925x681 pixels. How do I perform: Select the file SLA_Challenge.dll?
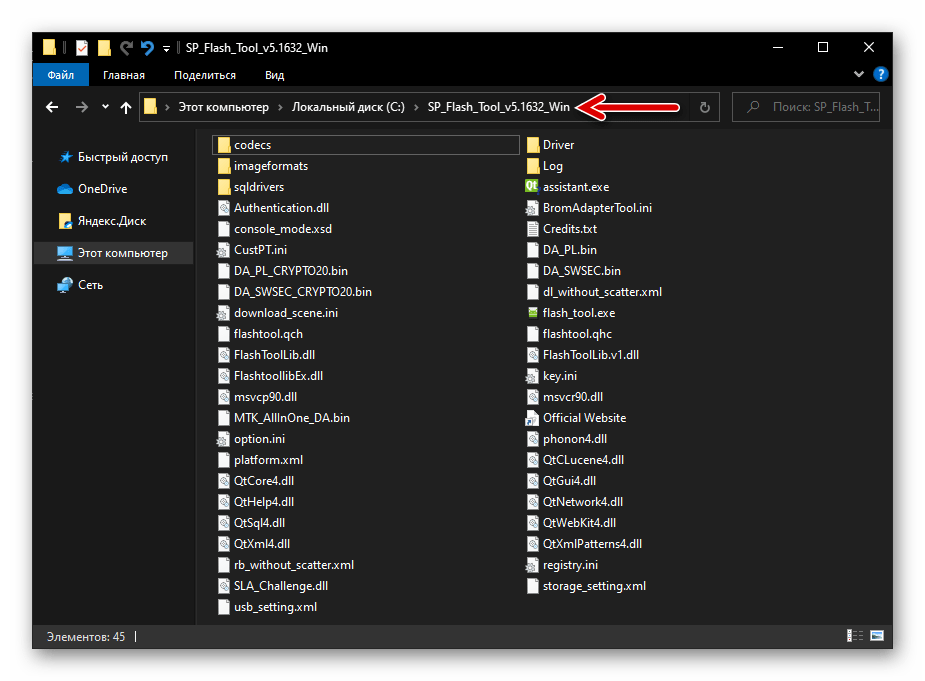(x=273, y=586)
